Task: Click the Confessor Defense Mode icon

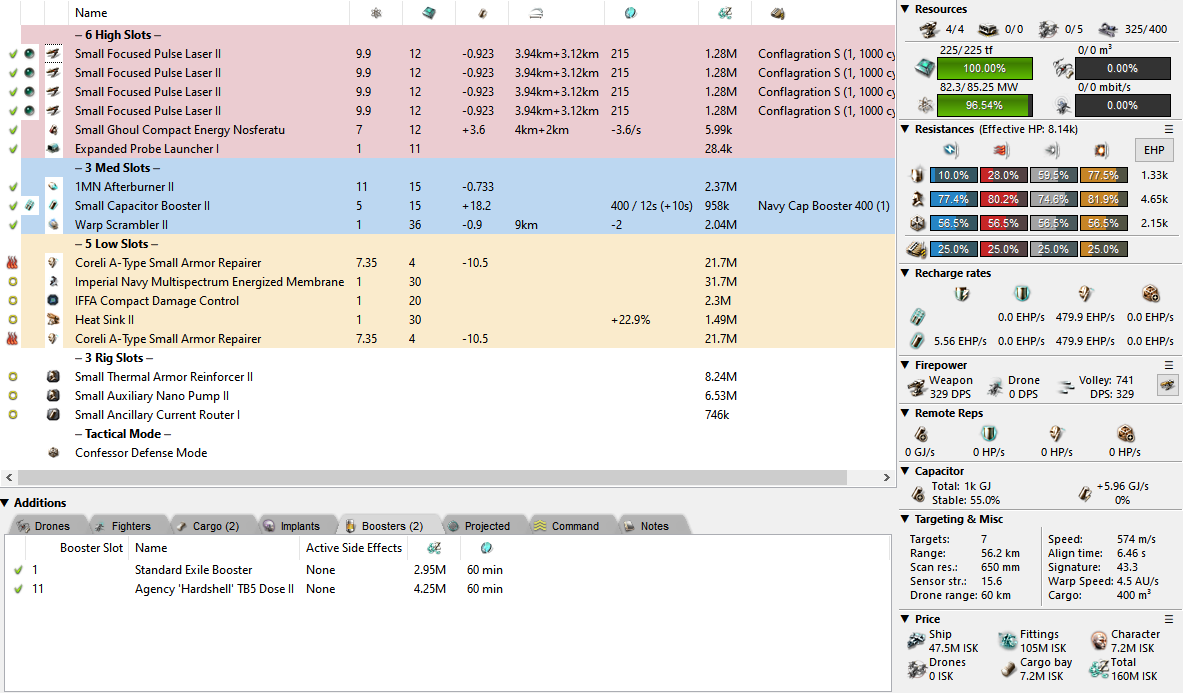Action: 53,453
